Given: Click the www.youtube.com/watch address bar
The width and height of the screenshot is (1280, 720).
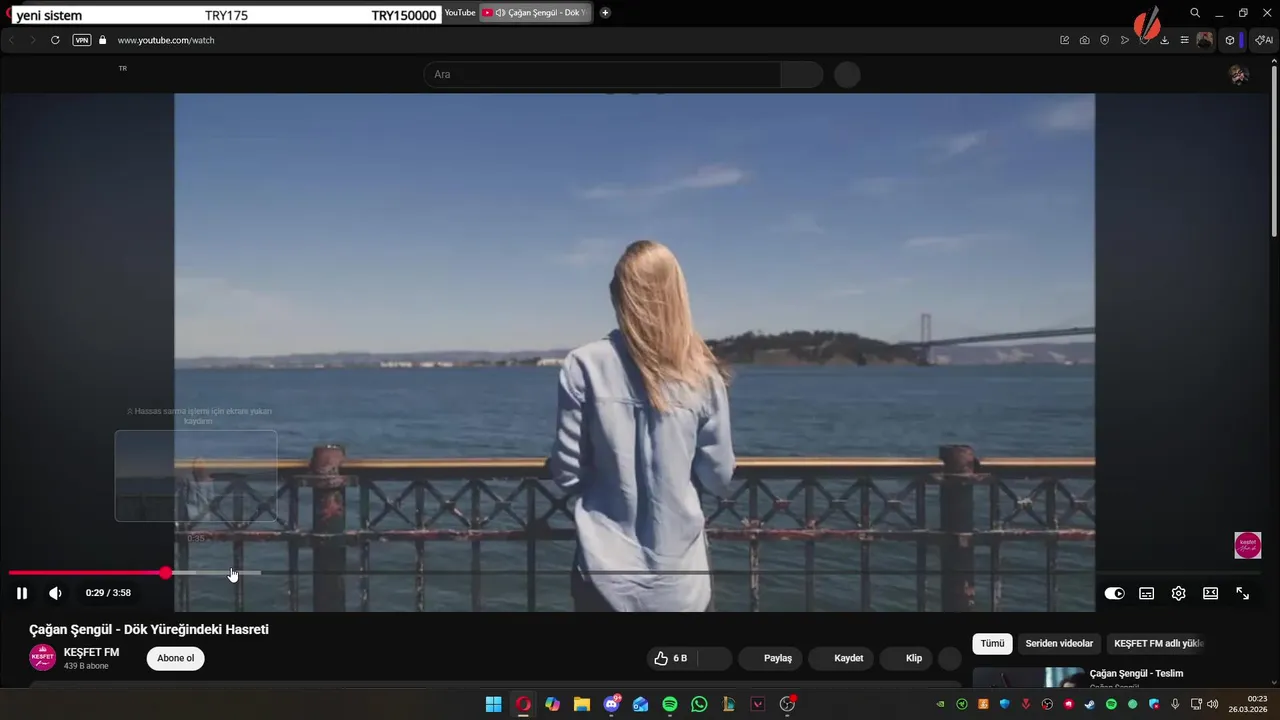Looking at the screenshot, I should tap(166, 40).
